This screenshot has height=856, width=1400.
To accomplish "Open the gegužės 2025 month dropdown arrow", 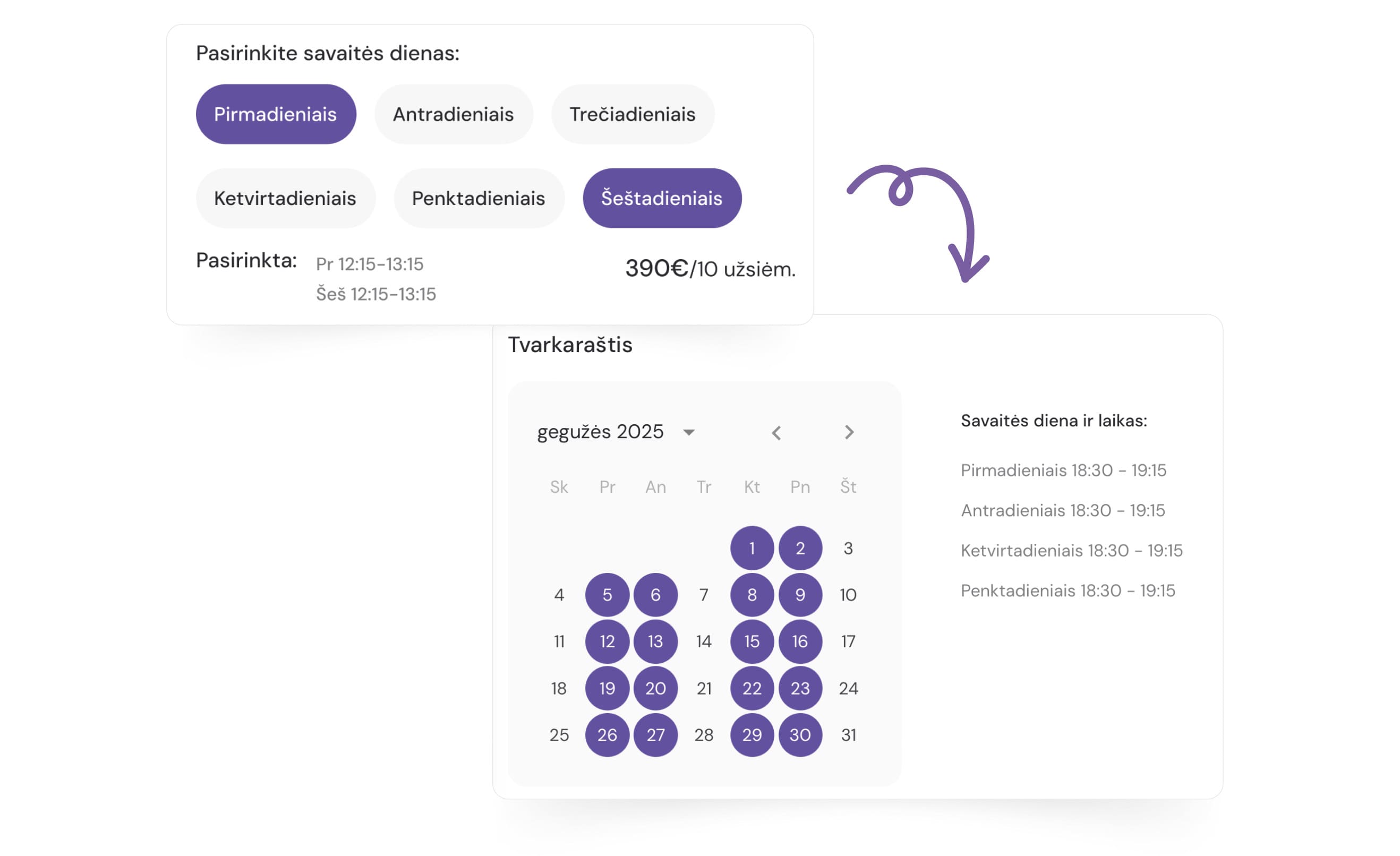I will pos(689,433).
